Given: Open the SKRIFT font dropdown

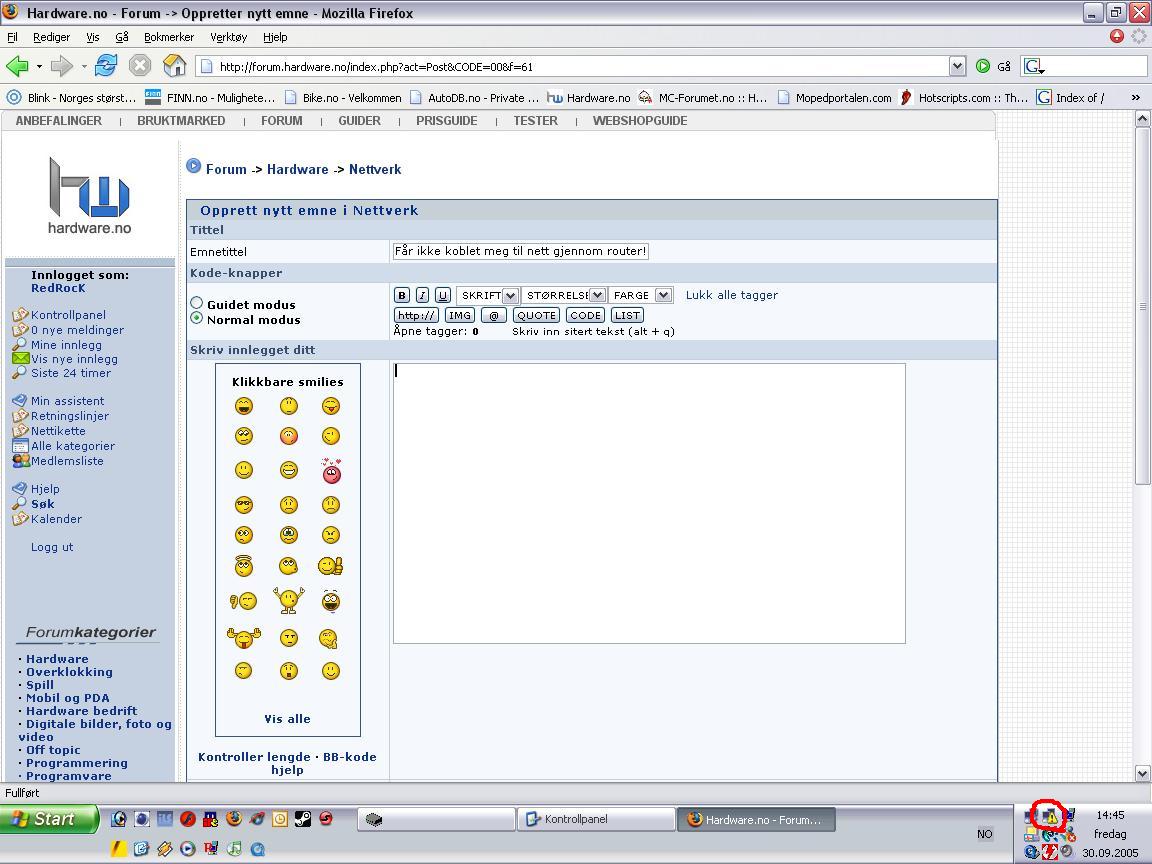Looking at the screenshot, I should [488, 295].
